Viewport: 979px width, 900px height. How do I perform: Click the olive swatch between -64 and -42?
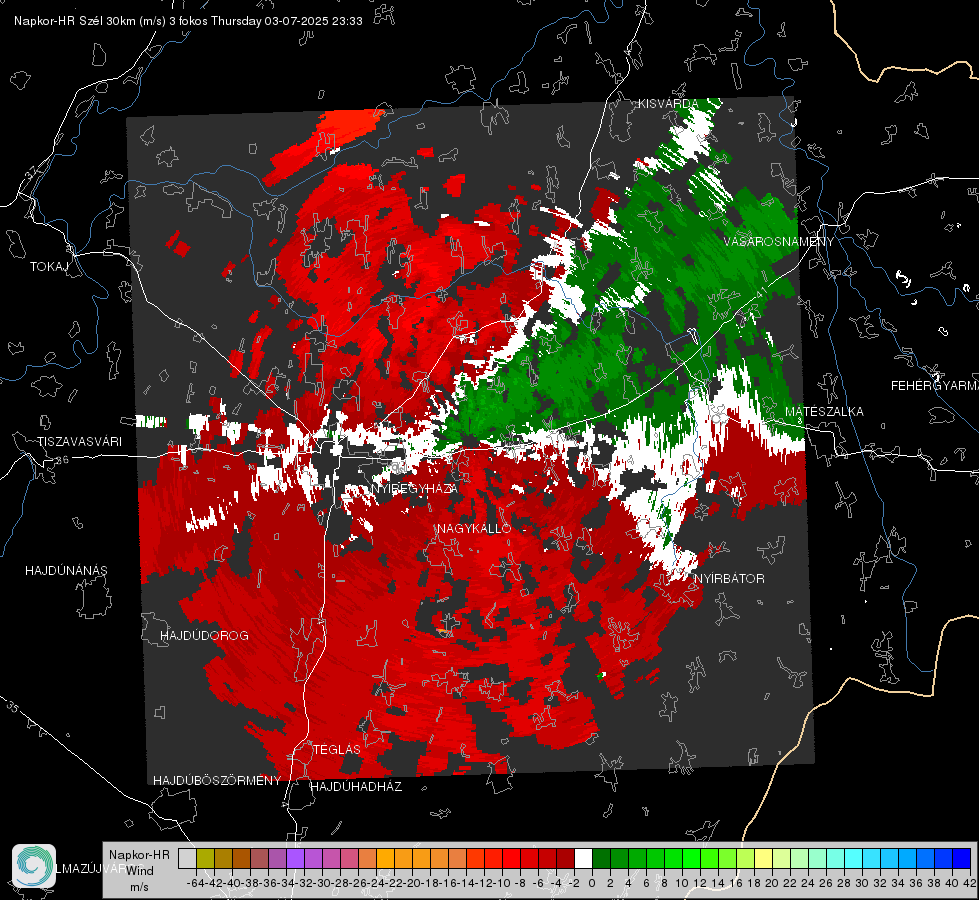(205, 858)
